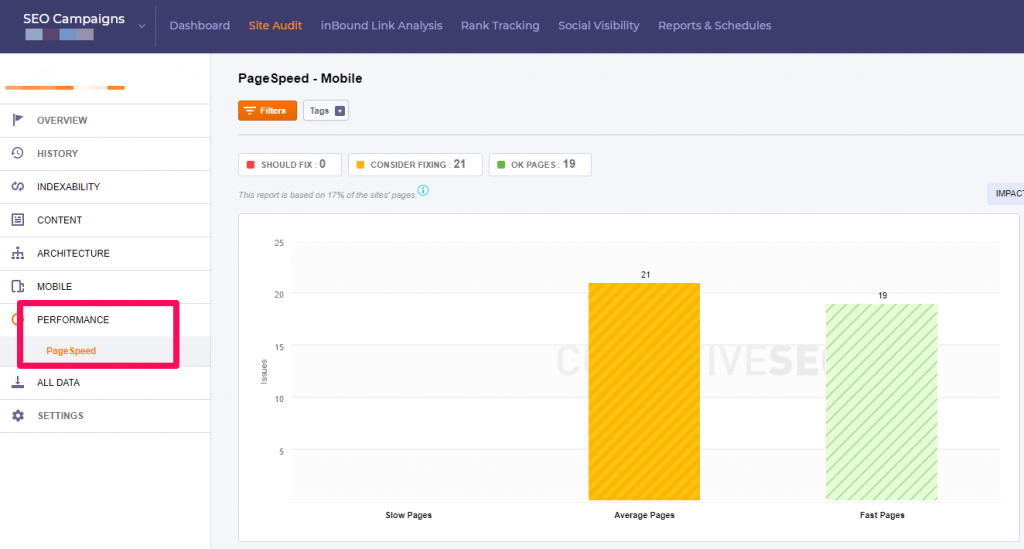This screenshot has height=549, width=1024.
Task: Click the green Fast Pages bar
Action: tap(882, 402)
